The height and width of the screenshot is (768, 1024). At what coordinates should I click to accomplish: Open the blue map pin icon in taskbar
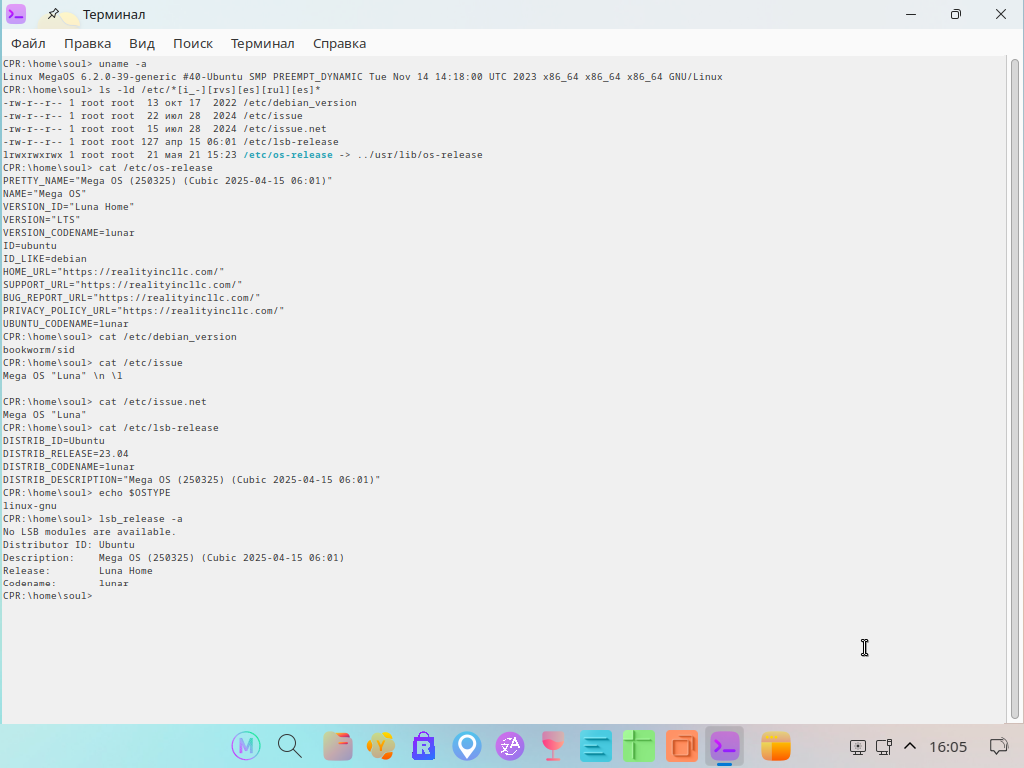point(467,746)
